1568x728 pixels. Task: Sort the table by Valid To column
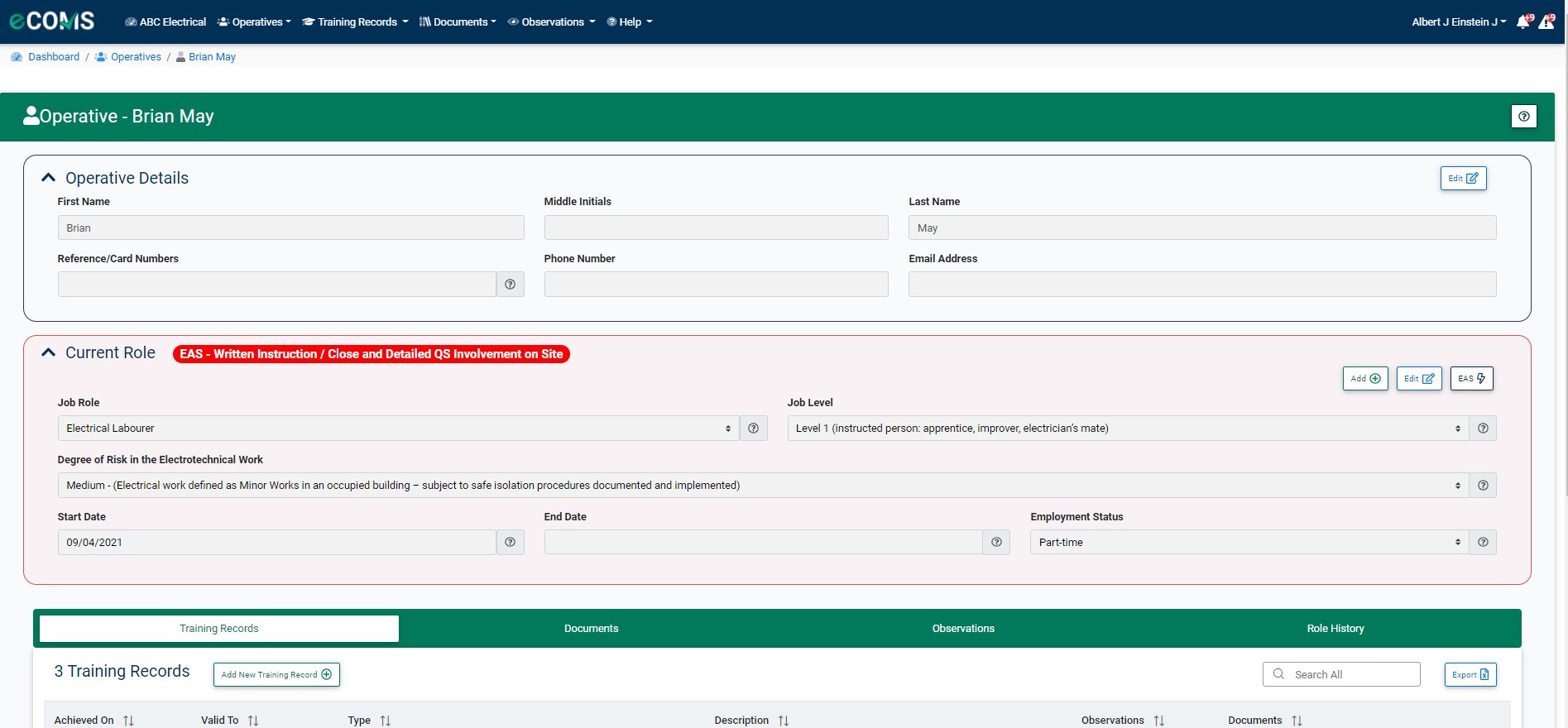[x=253, y=721]
